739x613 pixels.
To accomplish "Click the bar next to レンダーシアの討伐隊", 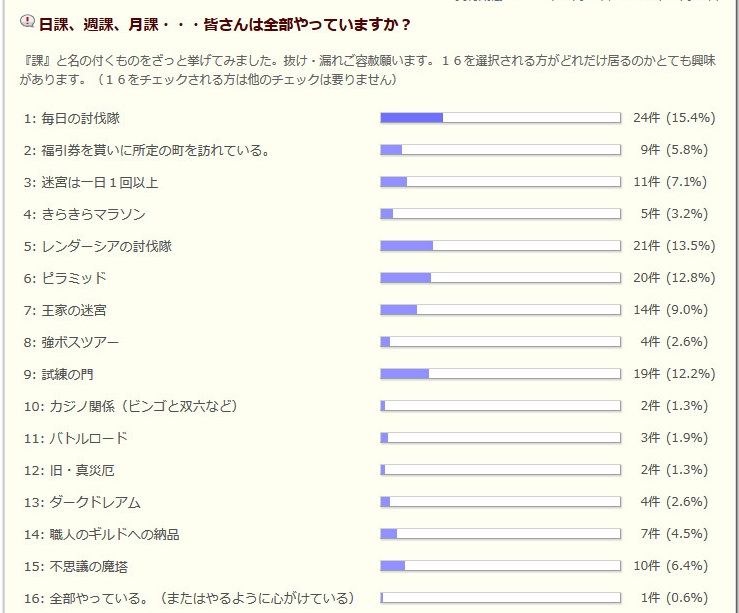I will [x=501, y=246].
